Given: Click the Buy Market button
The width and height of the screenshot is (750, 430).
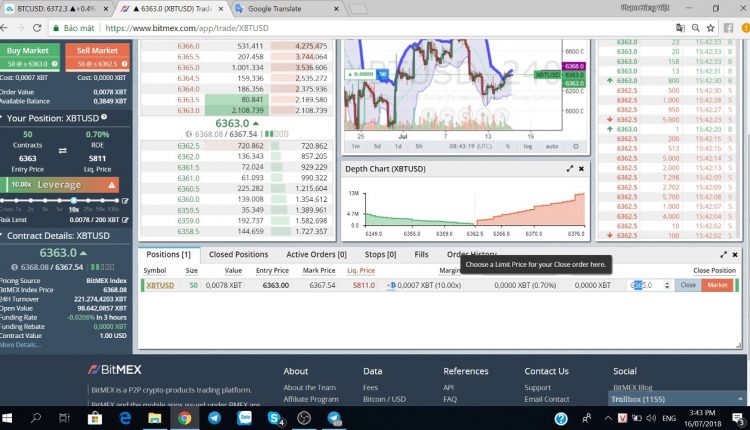Looking at the screenshot, I should pos(30,57).
